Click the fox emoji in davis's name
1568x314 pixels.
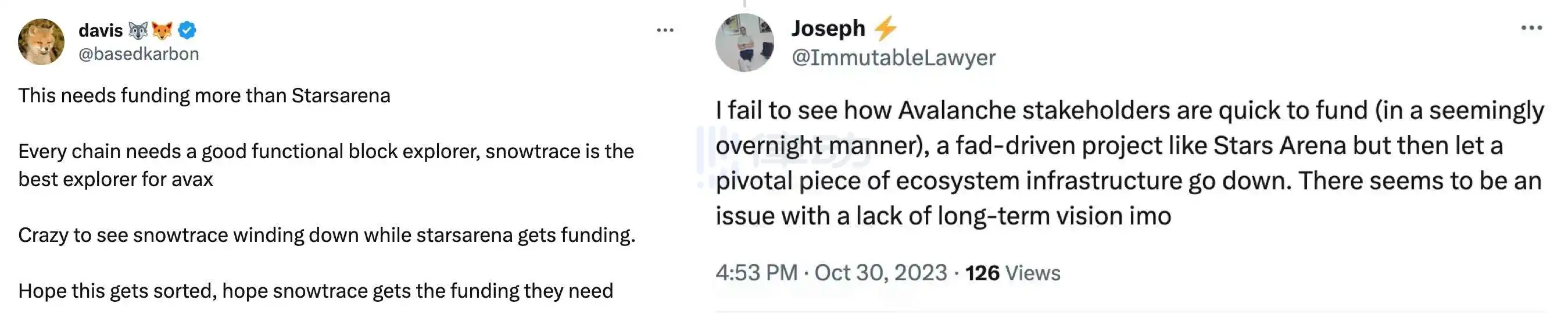point(162,30)
